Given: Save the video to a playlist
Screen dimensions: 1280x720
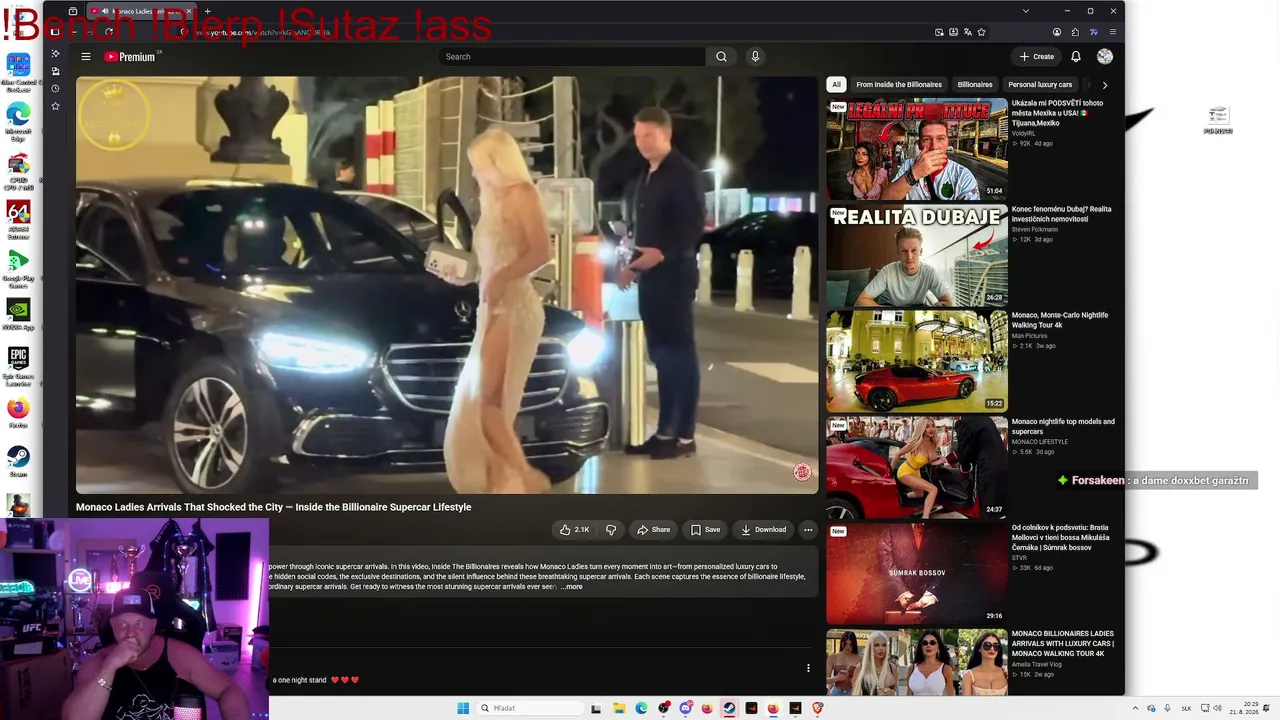Looking at the screenshot, I should 705,530.
